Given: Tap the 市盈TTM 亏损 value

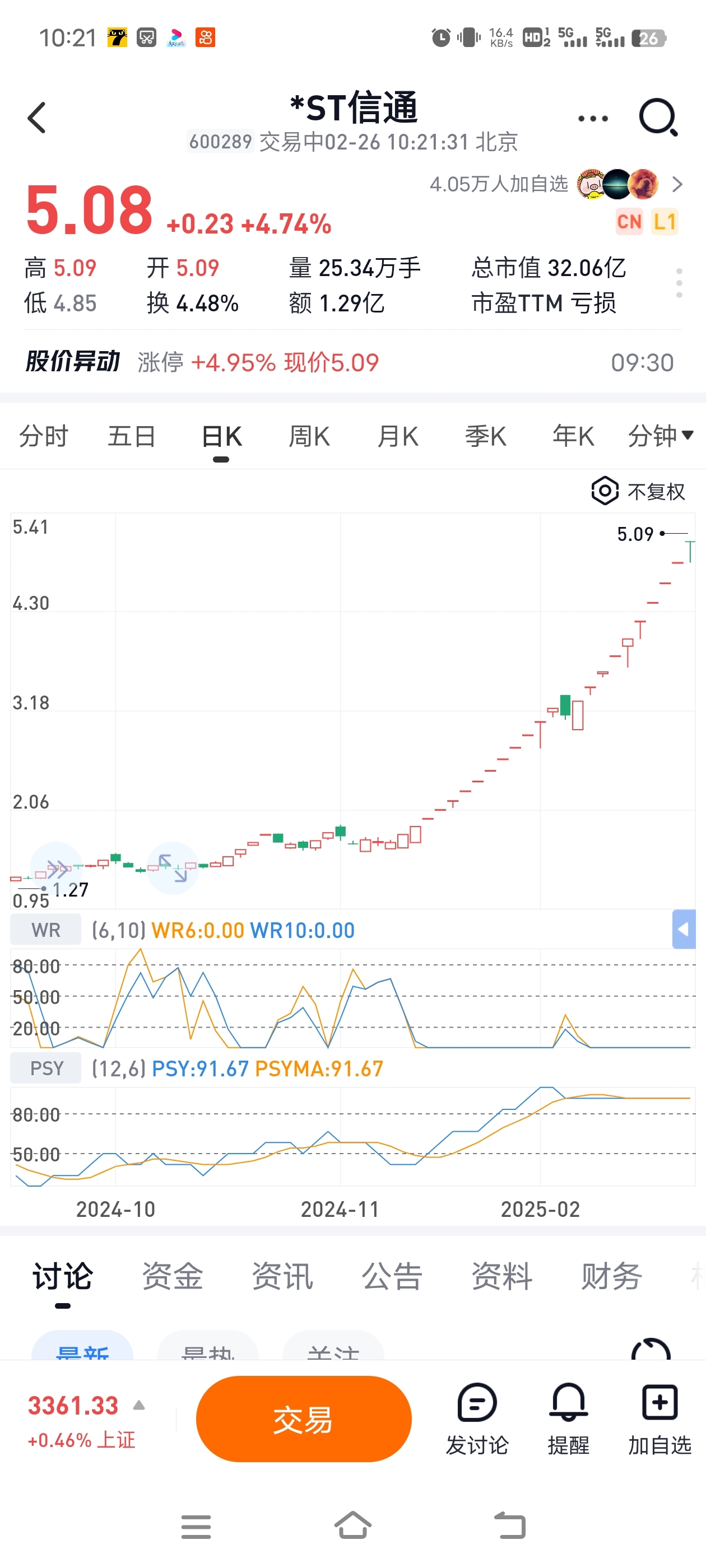Looking at the screenshot, I should 544,302.
